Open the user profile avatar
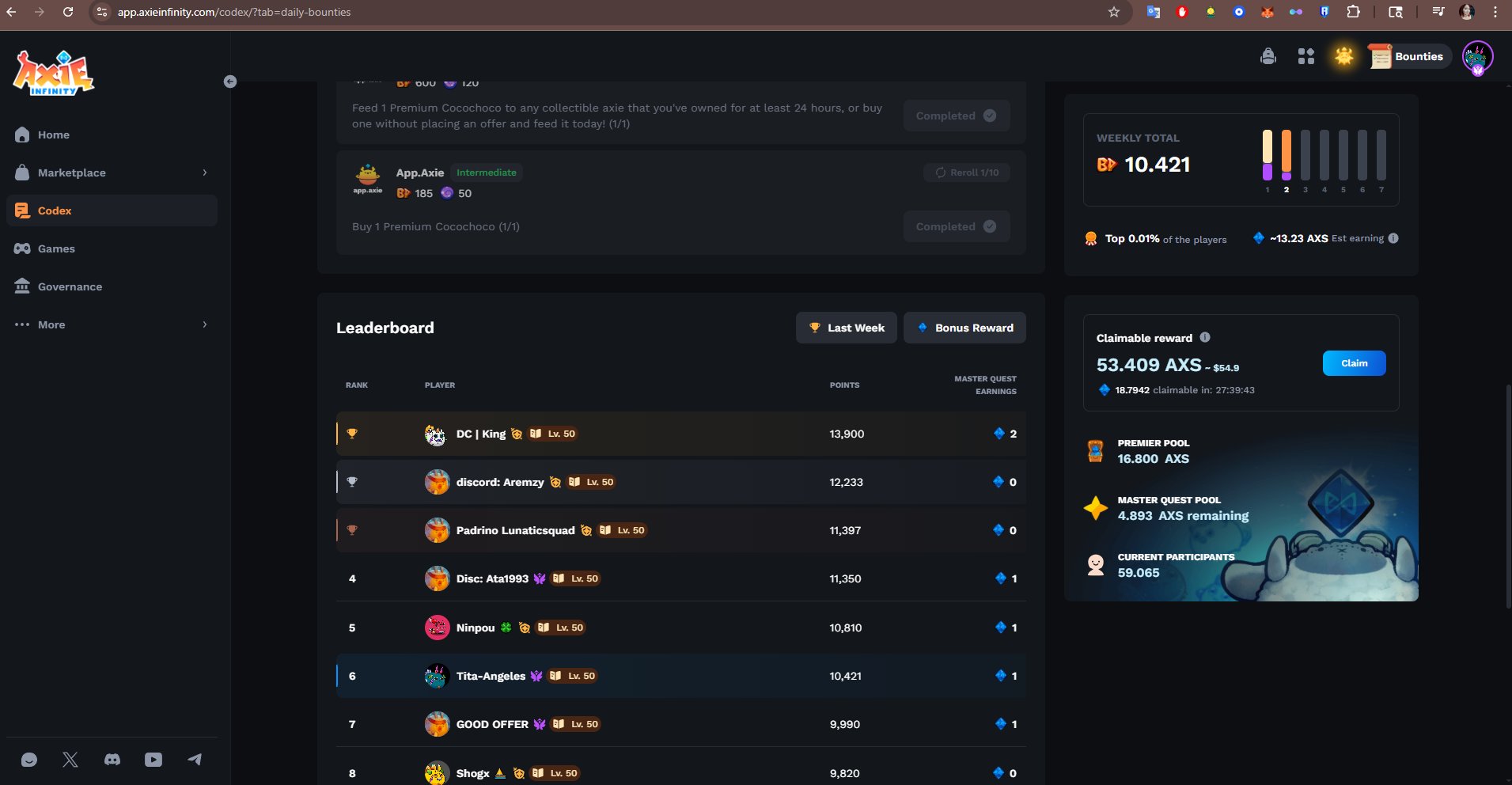1512x785 pixels. click(1477, 58)
